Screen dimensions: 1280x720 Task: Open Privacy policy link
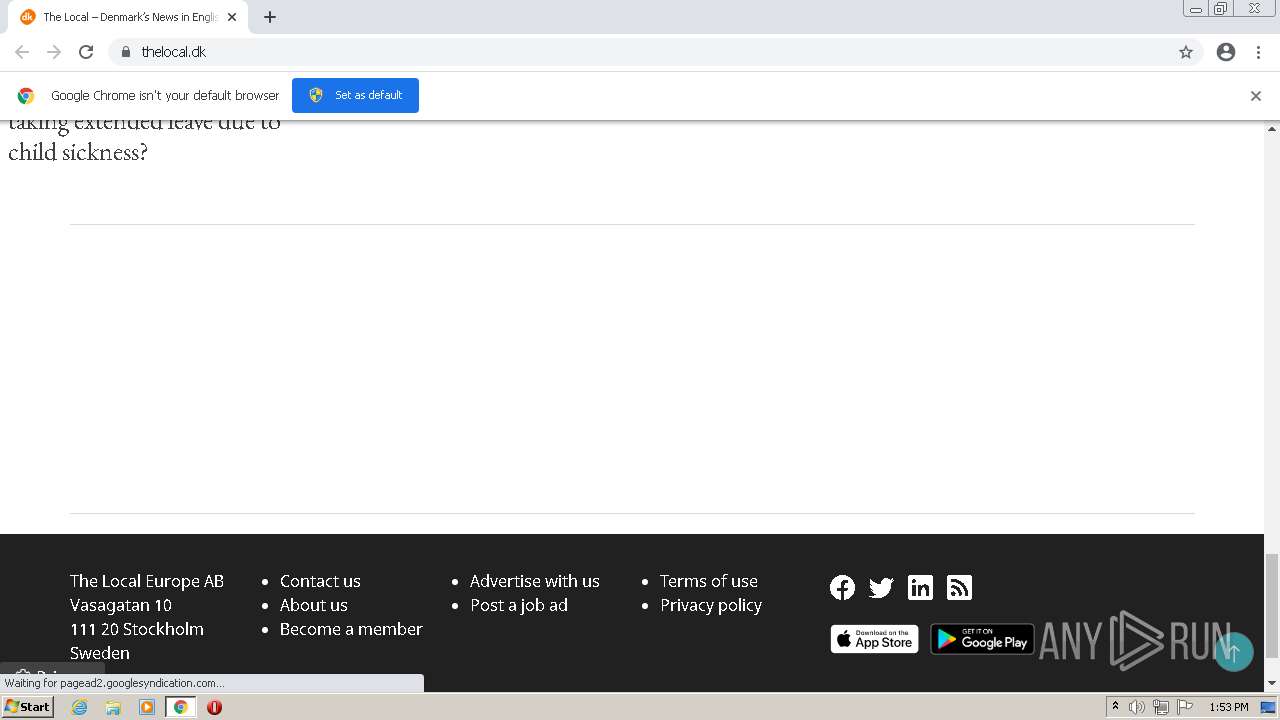[711, 605]
